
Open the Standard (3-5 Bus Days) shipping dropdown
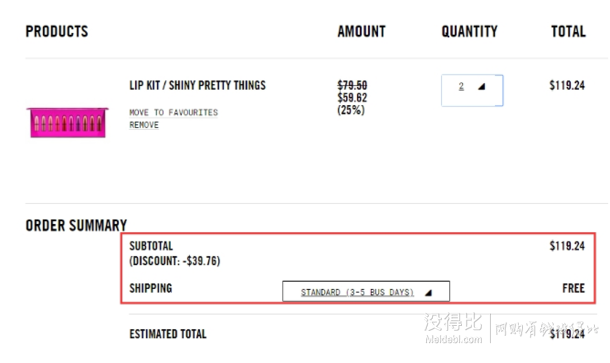[366, 291]
